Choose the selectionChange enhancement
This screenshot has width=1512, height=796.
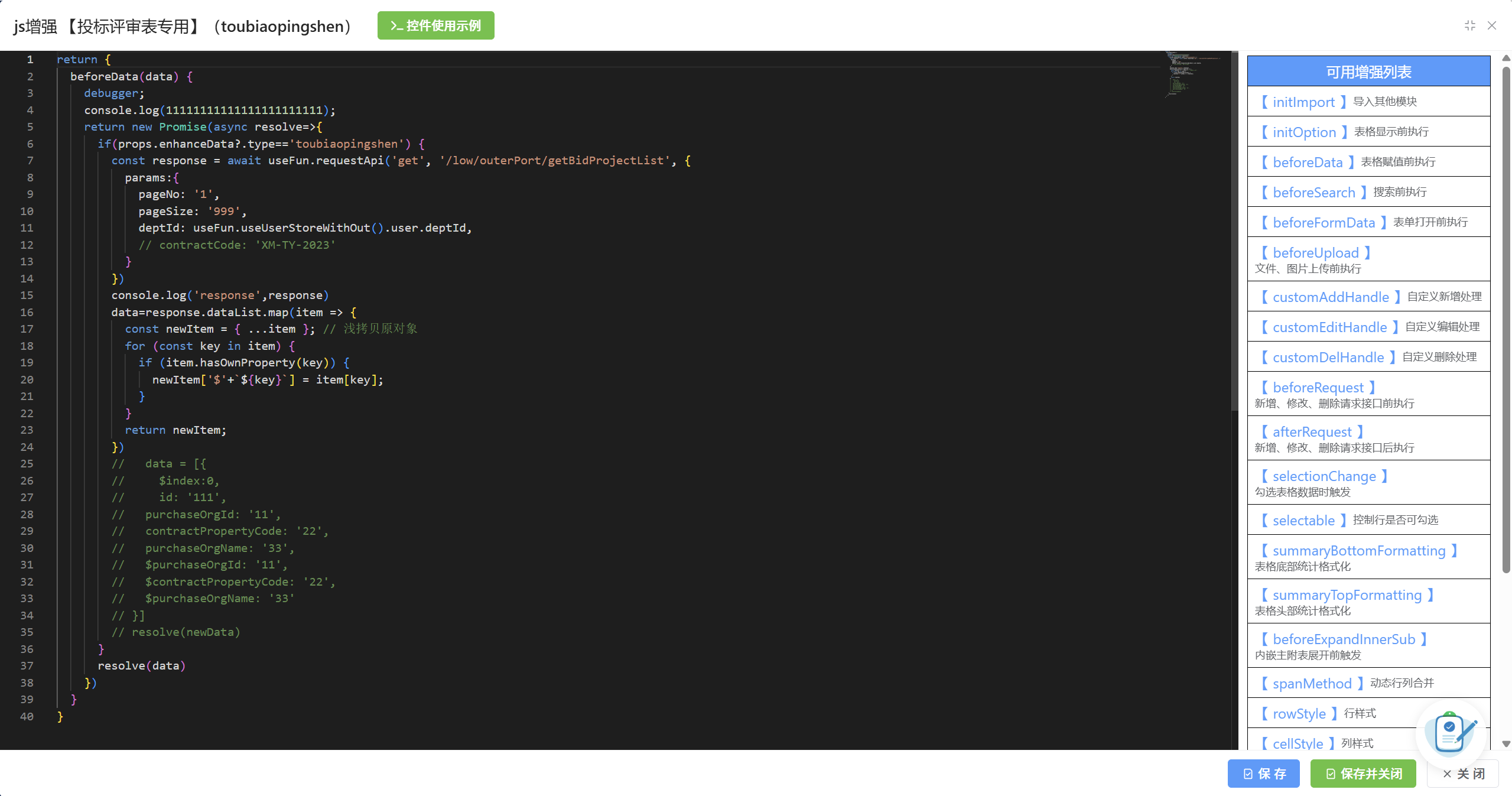(x=1324, y=476)
